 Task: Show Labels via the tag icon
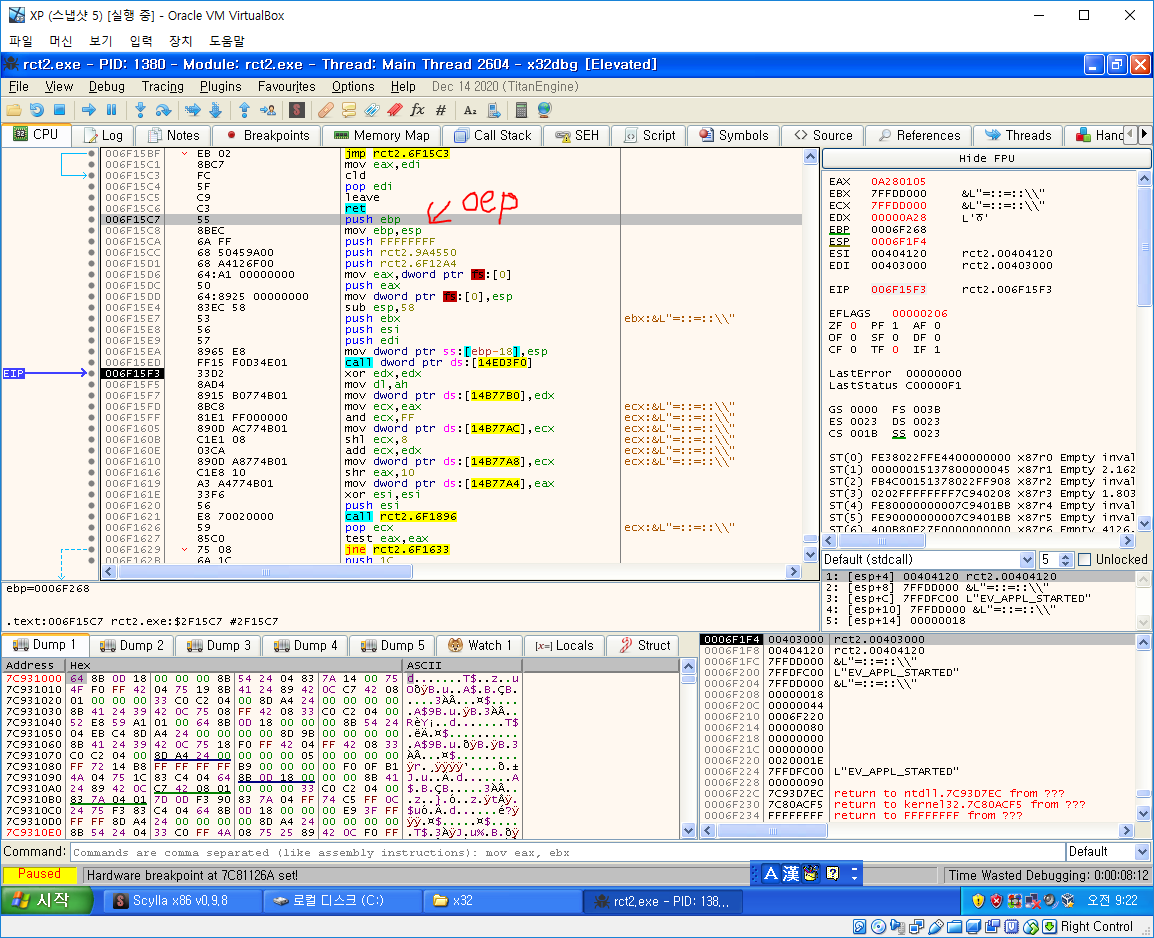[372, 110]
